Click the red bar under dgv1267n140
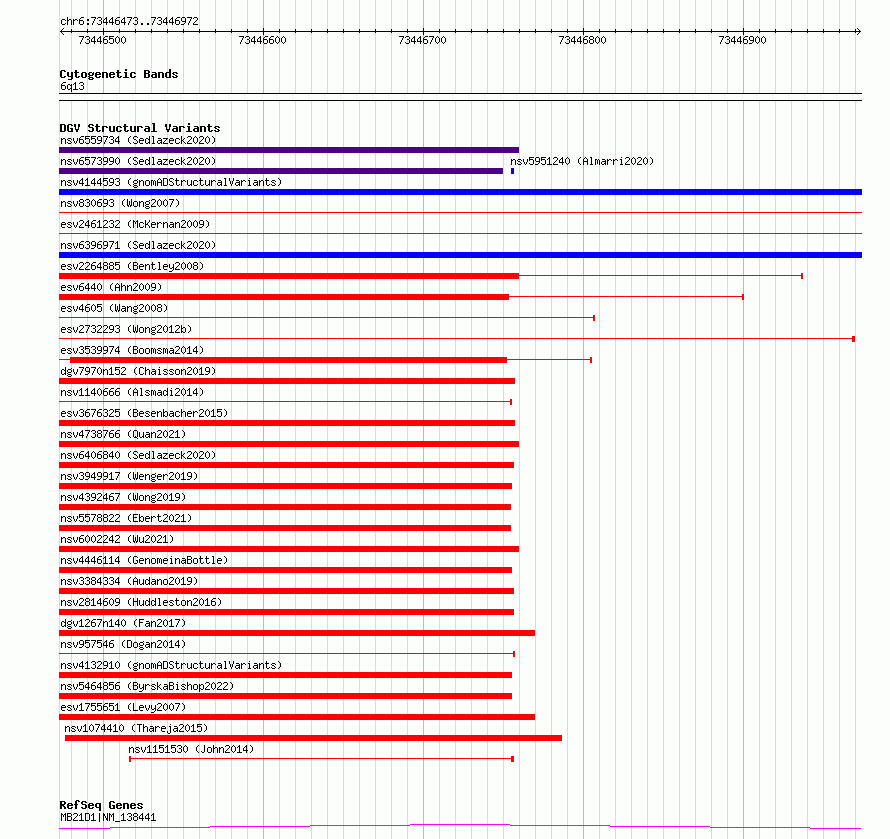 point(297,633)
